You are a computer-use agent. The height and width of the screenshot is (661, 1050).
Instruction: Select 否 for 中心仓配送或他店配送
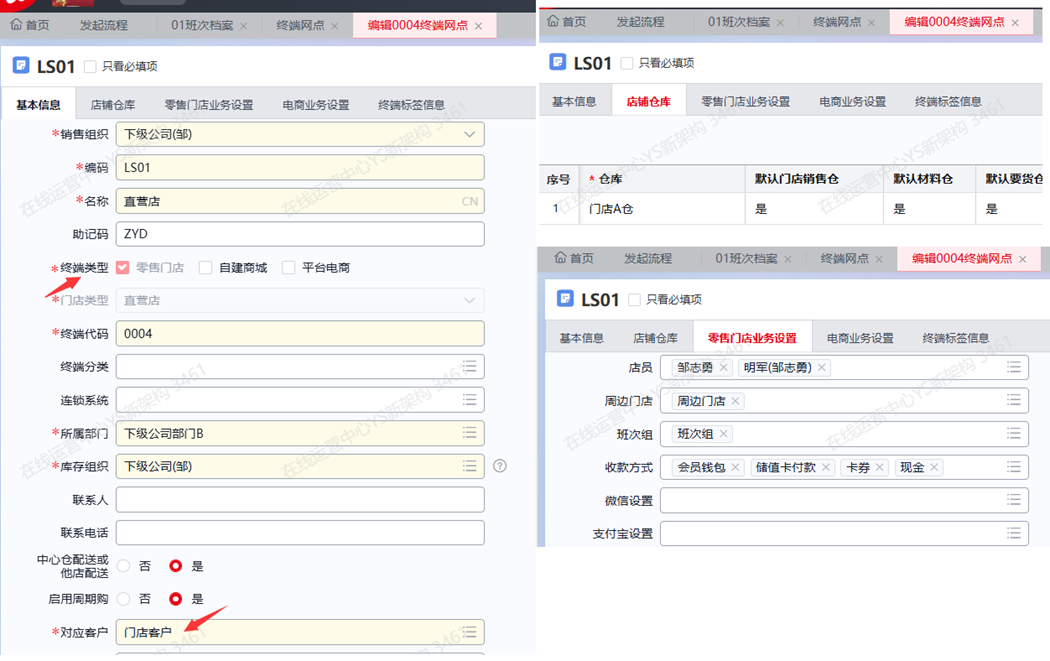(124, 566)
